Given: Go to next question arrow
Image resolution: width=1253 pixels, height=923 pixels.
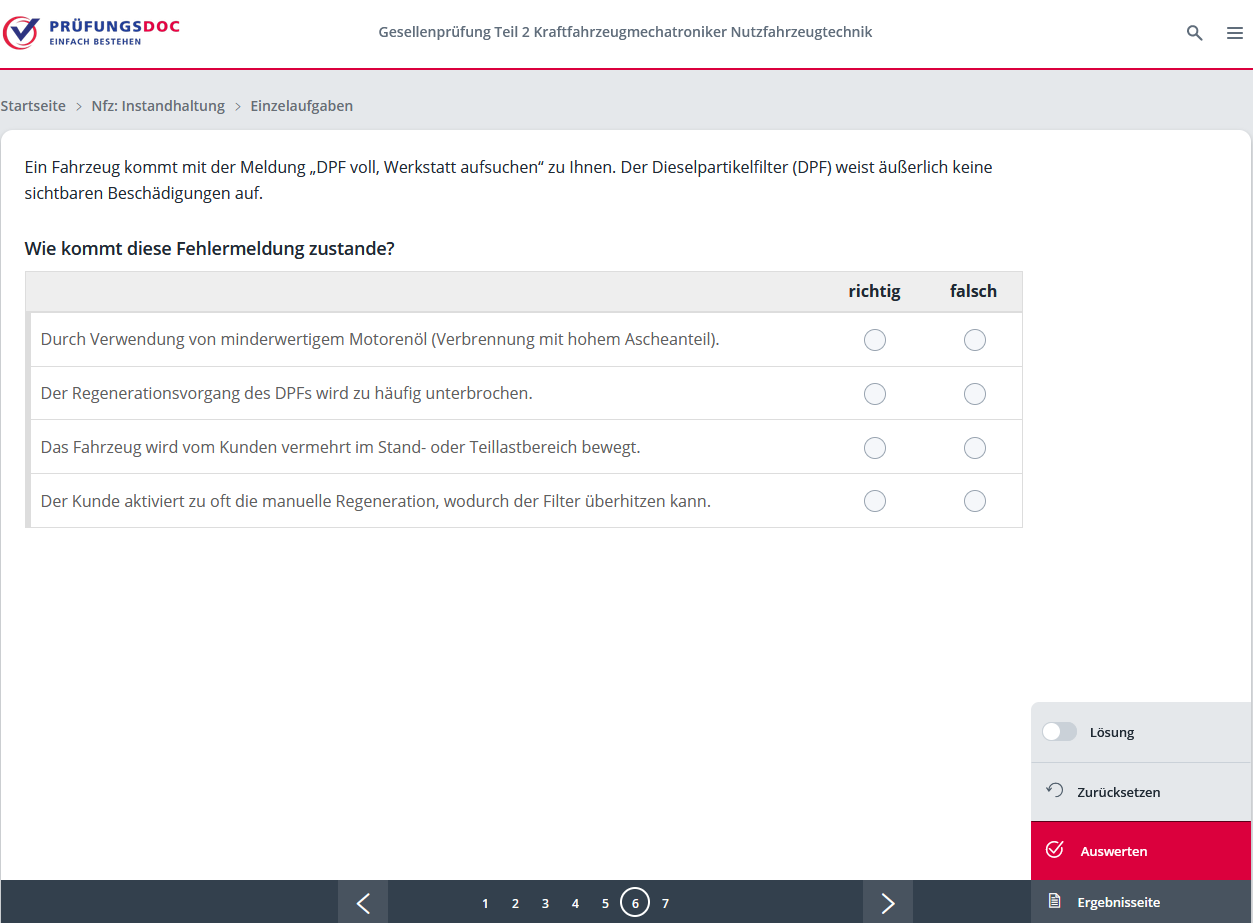Looking at the screenshot, I should (x=887, y=903).
